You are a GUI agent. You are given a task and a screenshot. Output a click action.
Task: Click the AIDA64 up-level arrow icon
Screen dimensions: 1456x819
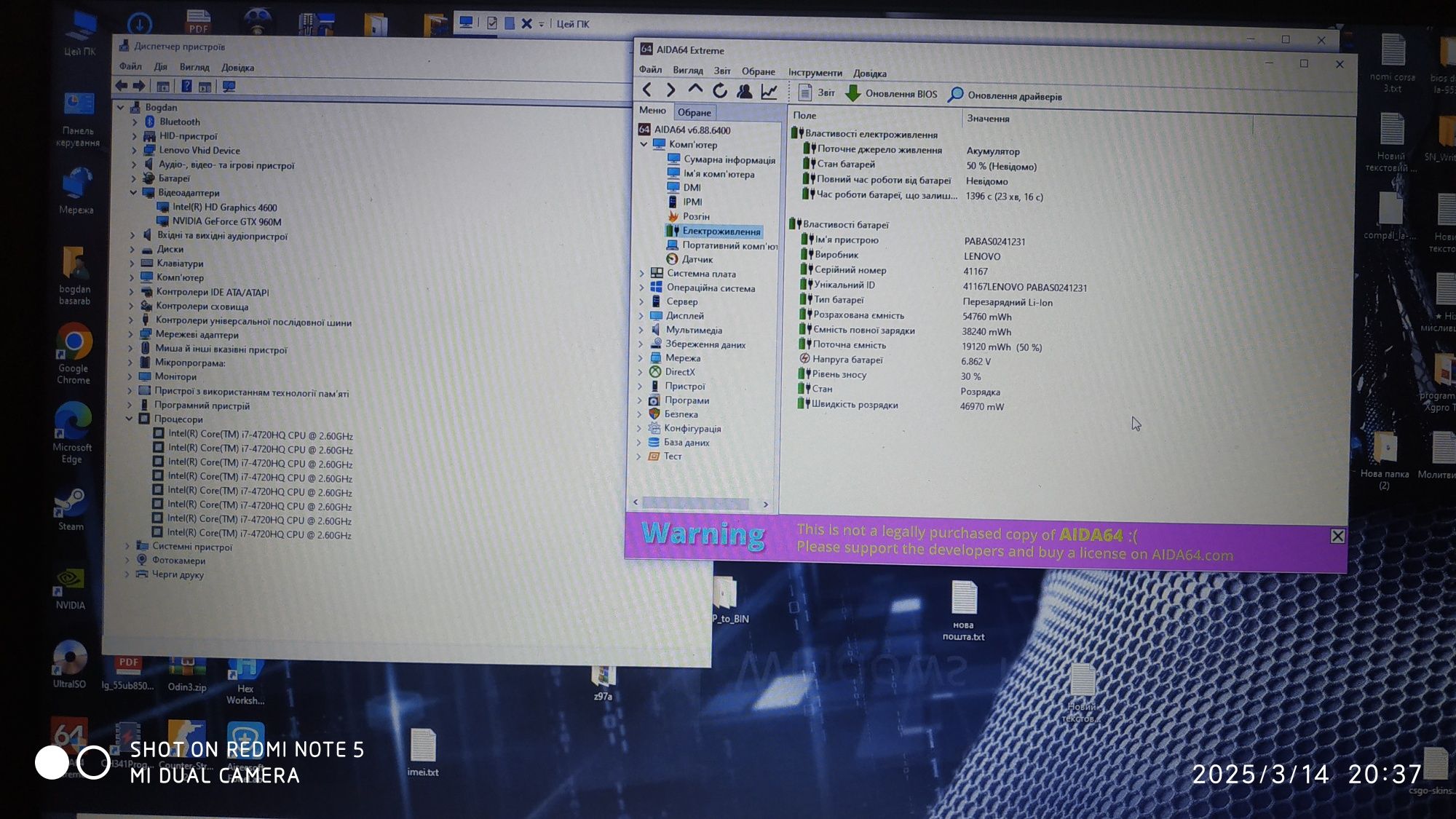[695, 90]
